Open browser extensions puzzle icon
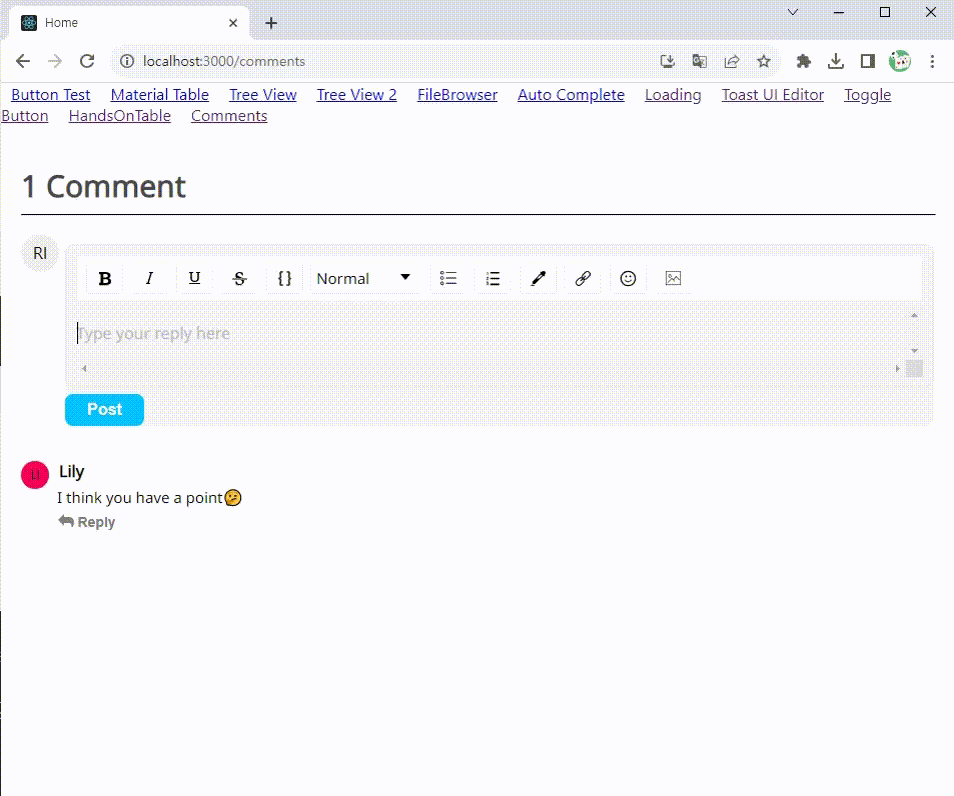 pyautogui.click(x=804, y=61)
